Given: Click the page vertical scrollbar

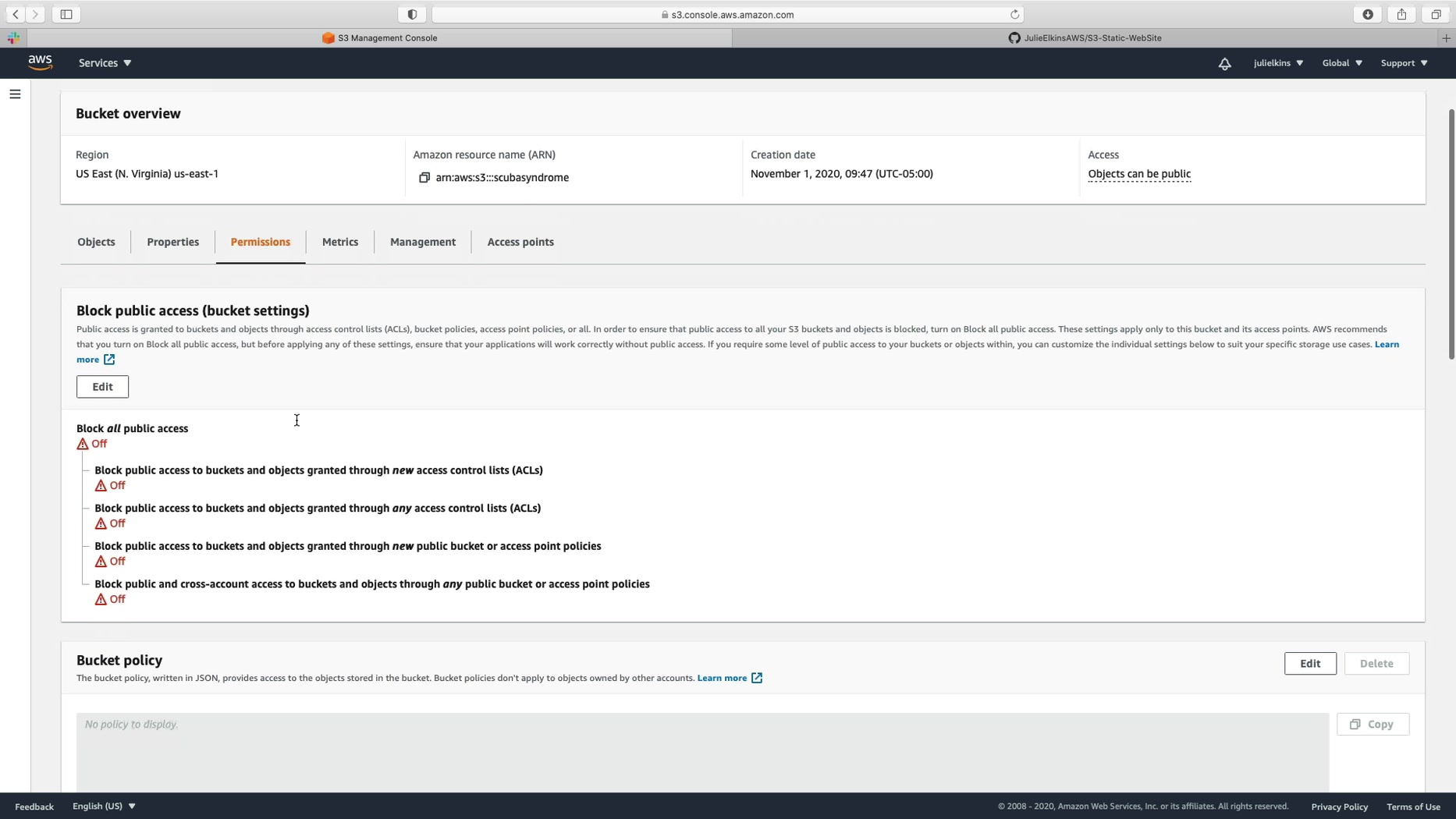Looking at the screenshot, I should tap(1451, 234).
